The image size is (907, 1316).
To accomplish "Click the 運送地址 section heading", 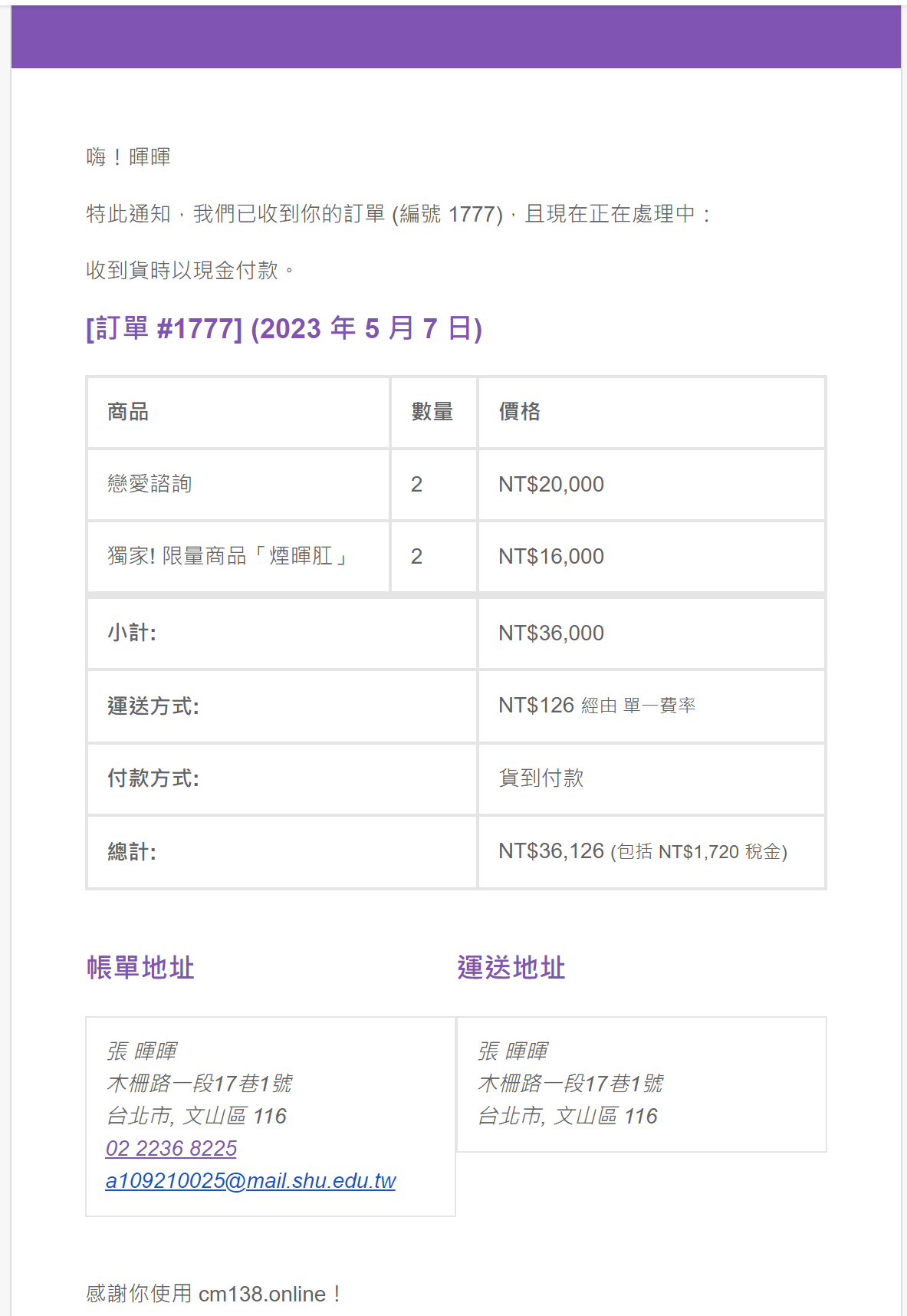I will click(x=511, y=968).
